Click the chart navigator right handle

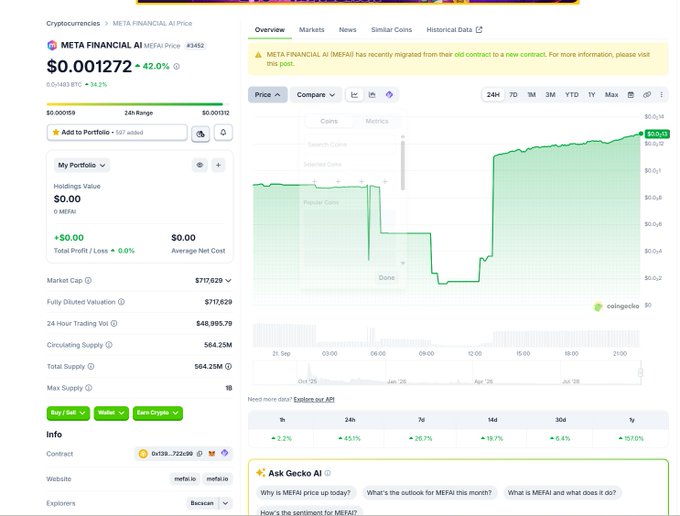tap(640, 372)
